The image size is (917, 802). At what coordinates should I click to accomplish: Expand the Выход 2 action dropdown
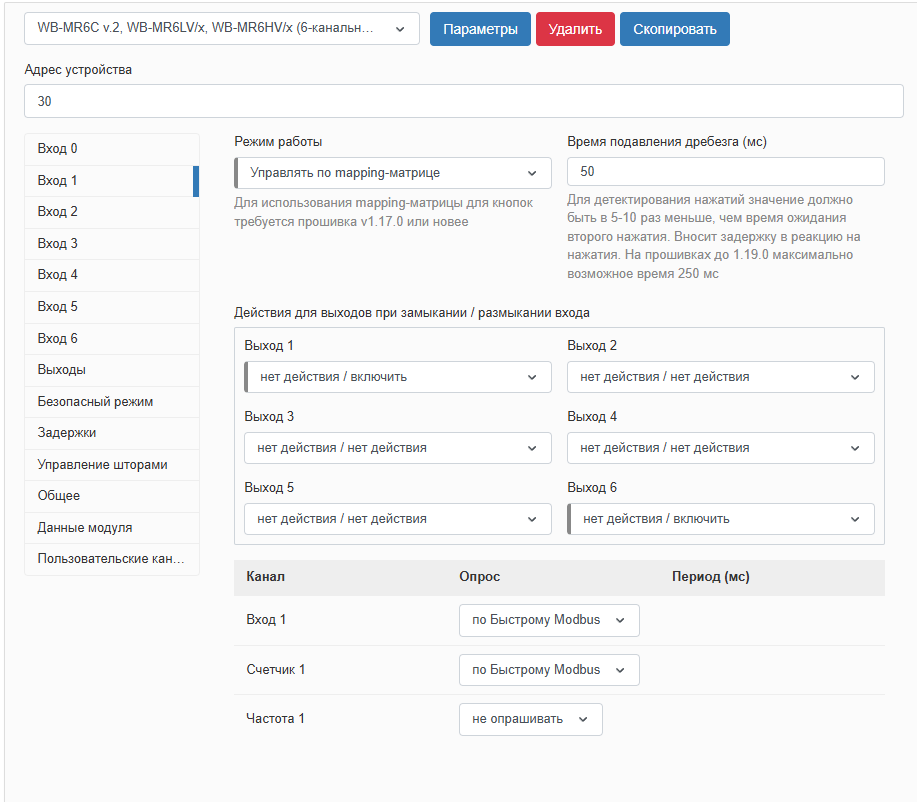coord(720,377)
